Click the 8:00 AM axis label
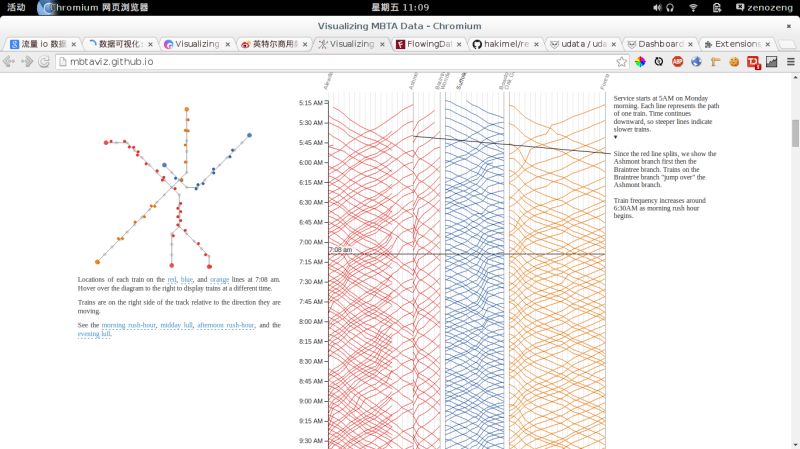The width and height of the screenshot is (800, 449). (311, 321)
